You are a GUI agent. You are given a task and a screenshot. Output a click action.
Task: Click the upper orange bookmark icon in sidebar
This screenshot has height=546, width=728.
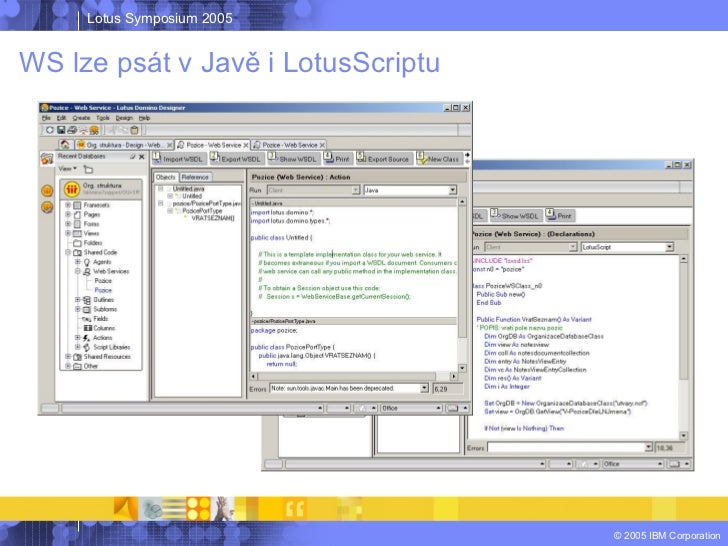pos(47,190)
